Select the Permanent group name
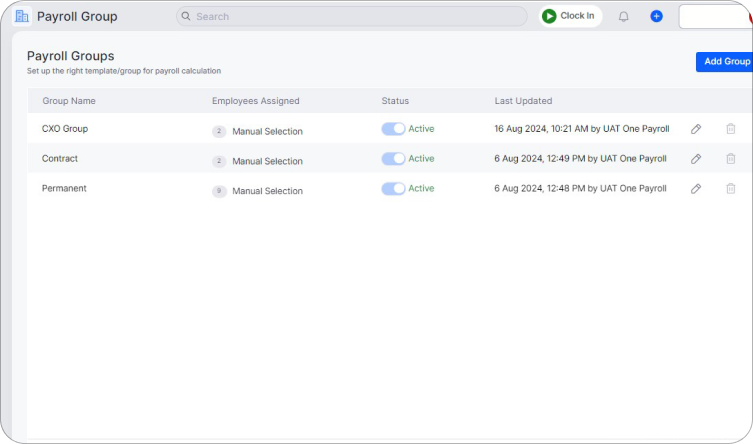Image resolution: width=753 pixels, height=444 pixels. (64, 188)
